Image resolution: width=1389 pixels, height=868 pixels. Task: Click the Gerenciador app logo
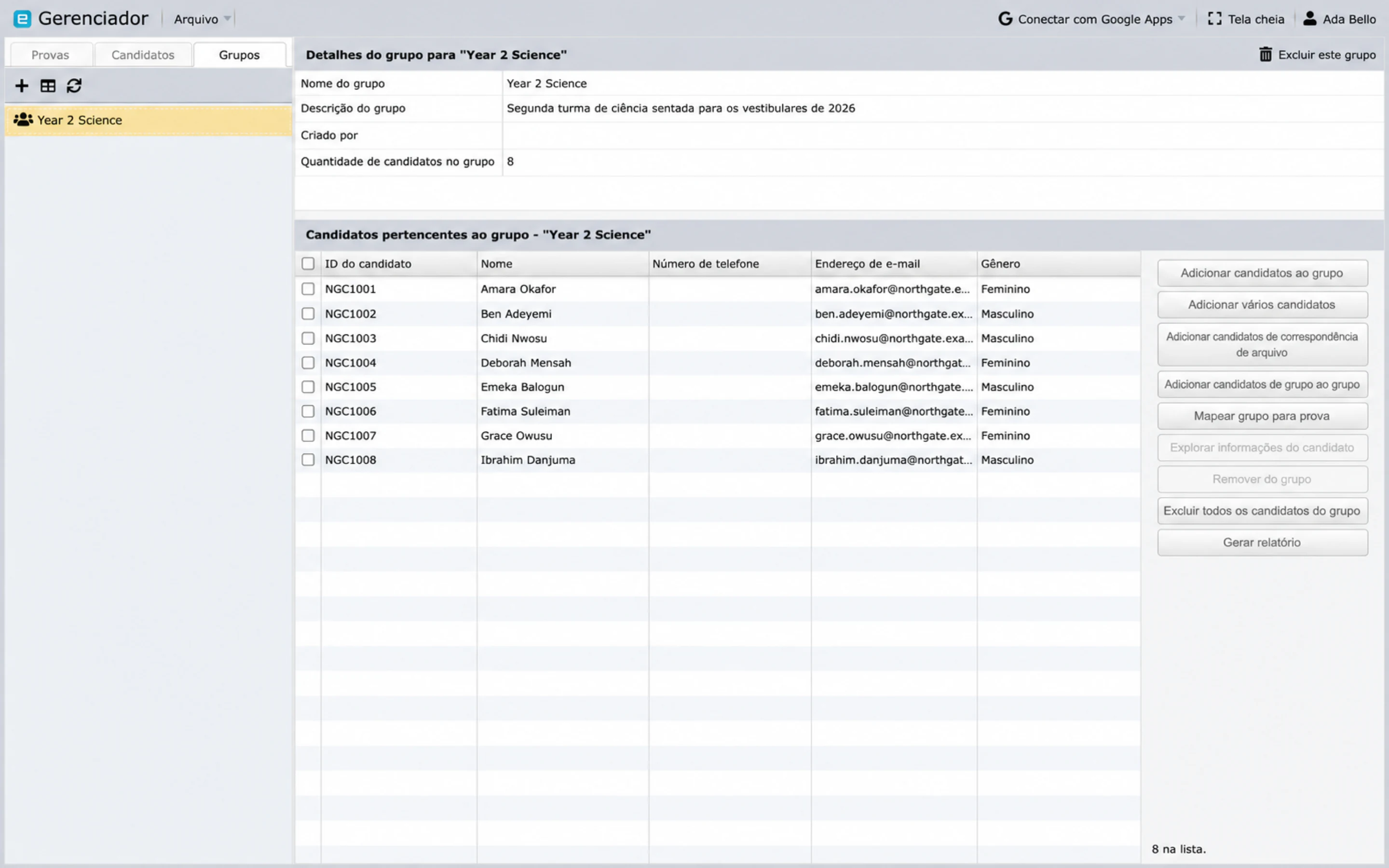click(22, 19)
